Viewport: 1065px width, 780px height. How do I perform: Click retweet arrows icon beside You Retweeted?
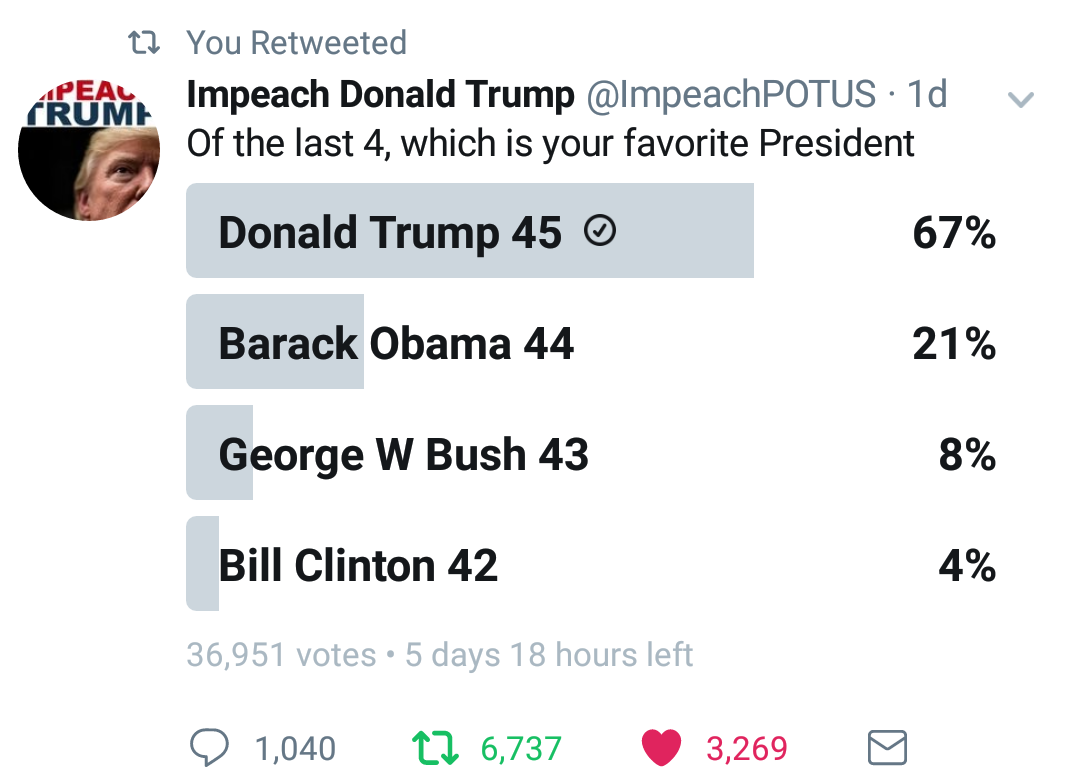coord(144,43)
